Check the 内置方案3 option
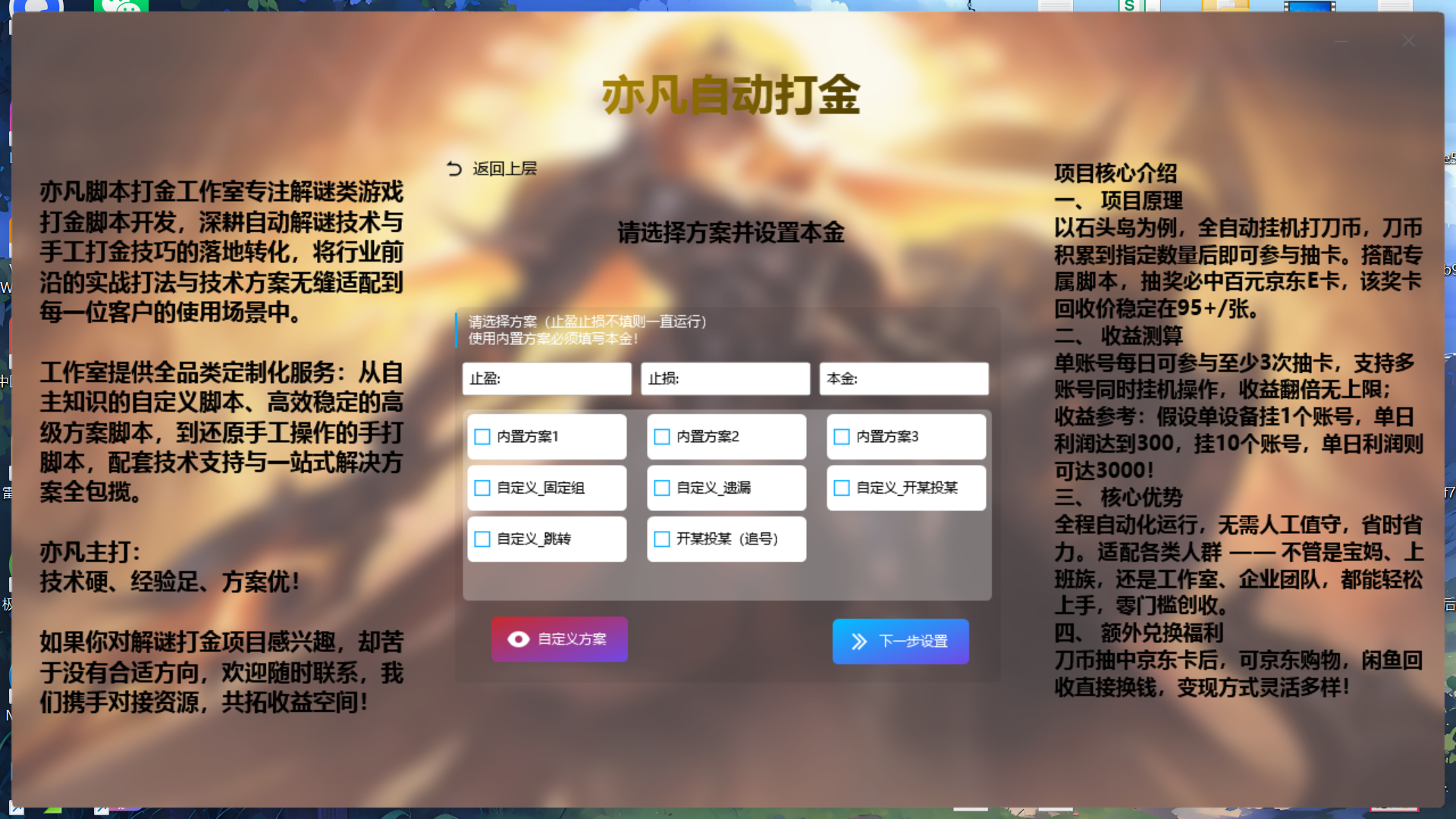Image resolution: width=1456 pixels, height=819 pixels. 840,437
